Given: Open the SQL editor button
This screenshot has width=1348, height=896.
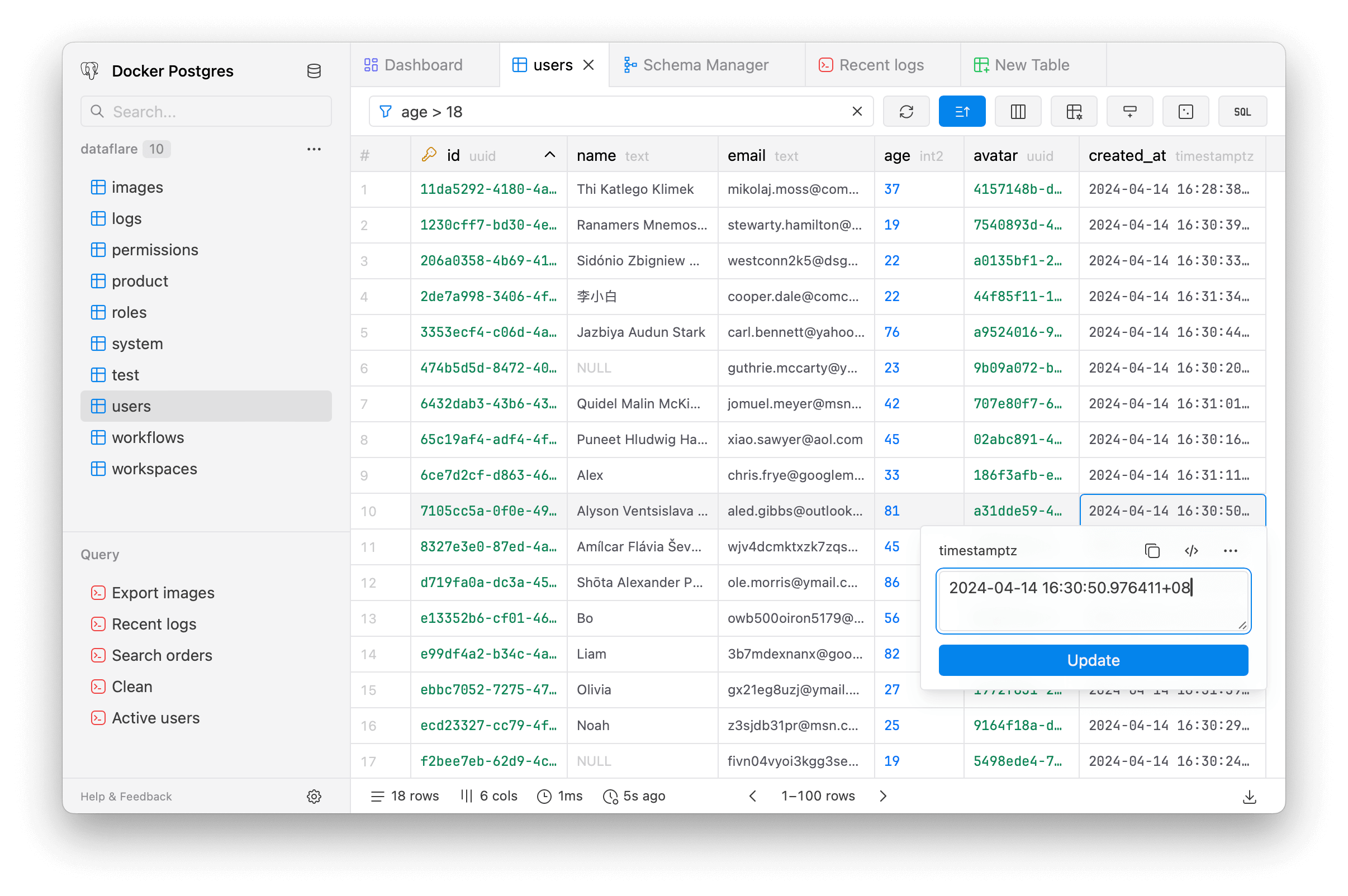Looking at the screenshot, I should coord(1242,111).
